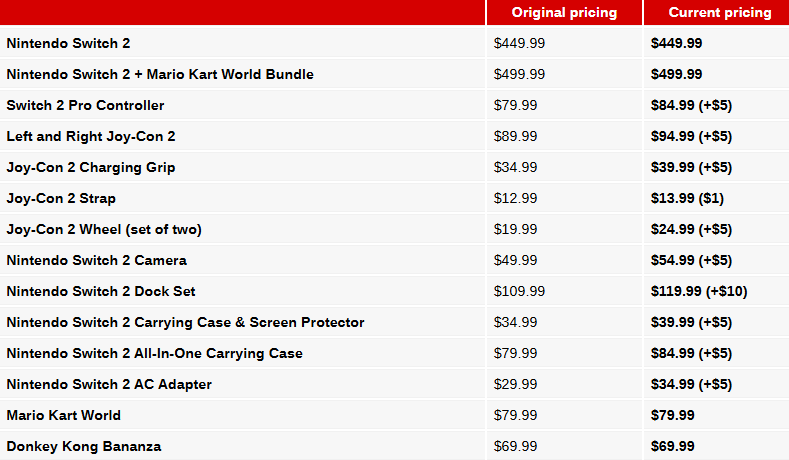Select the $13.99 ($1) current price cell
789x460 pixels.
tap(687, 198)
